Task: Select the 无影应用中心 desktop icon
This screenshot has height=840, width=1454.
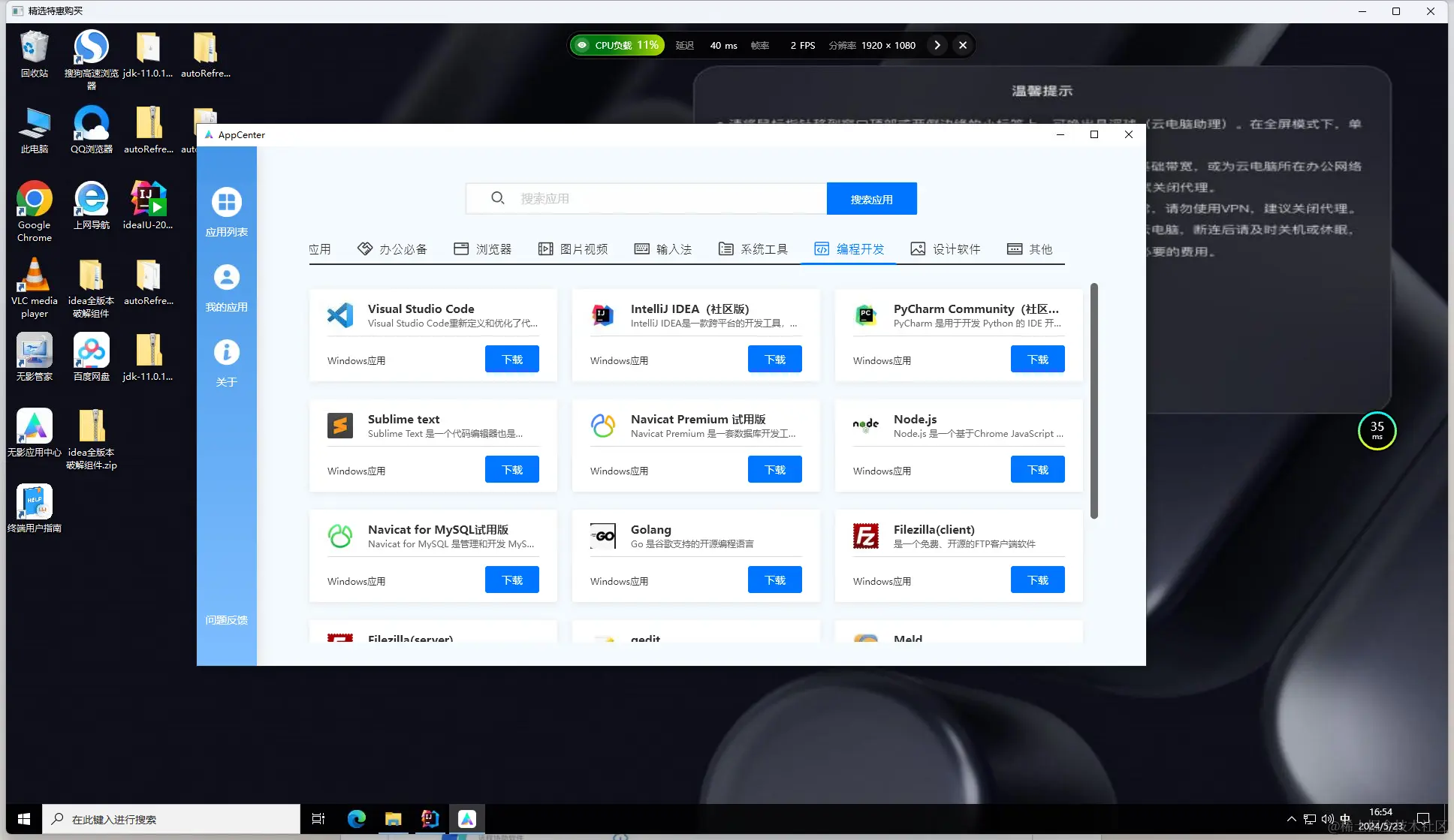Action: click(x=35, y=433)
